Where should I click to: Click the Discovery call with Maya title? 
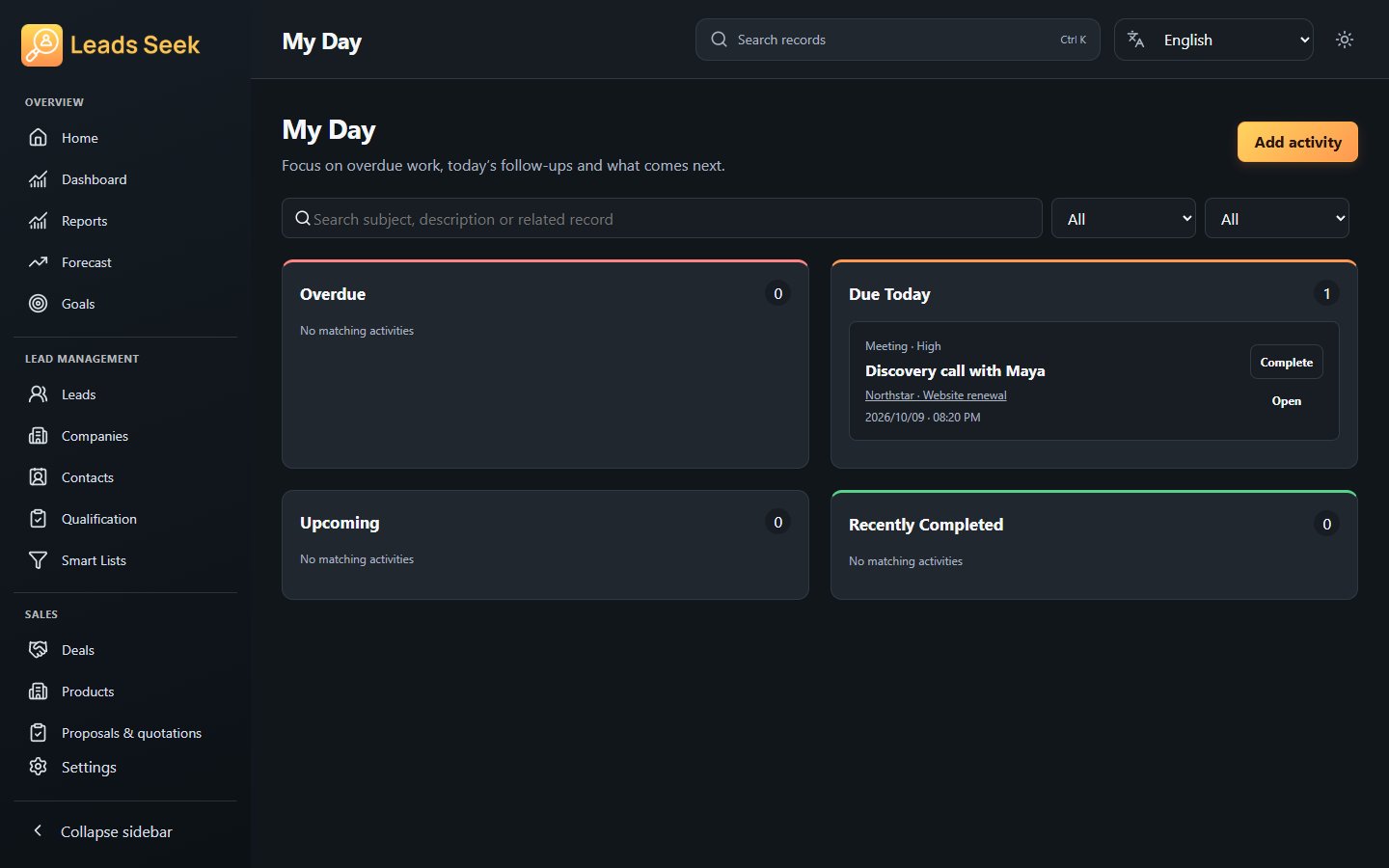tap(955, 371)
